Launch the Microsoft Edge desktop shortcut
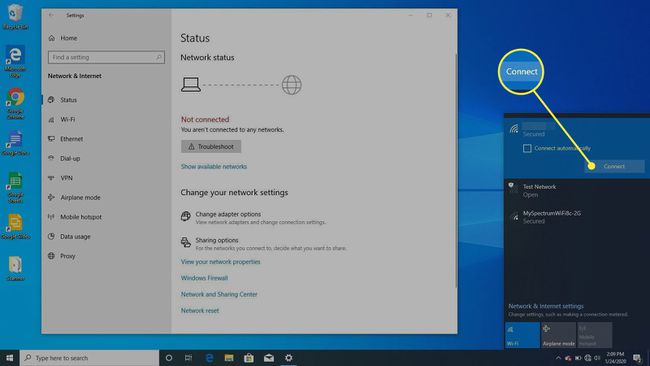The width and height of the screenshot is (650, 366). 15,61
